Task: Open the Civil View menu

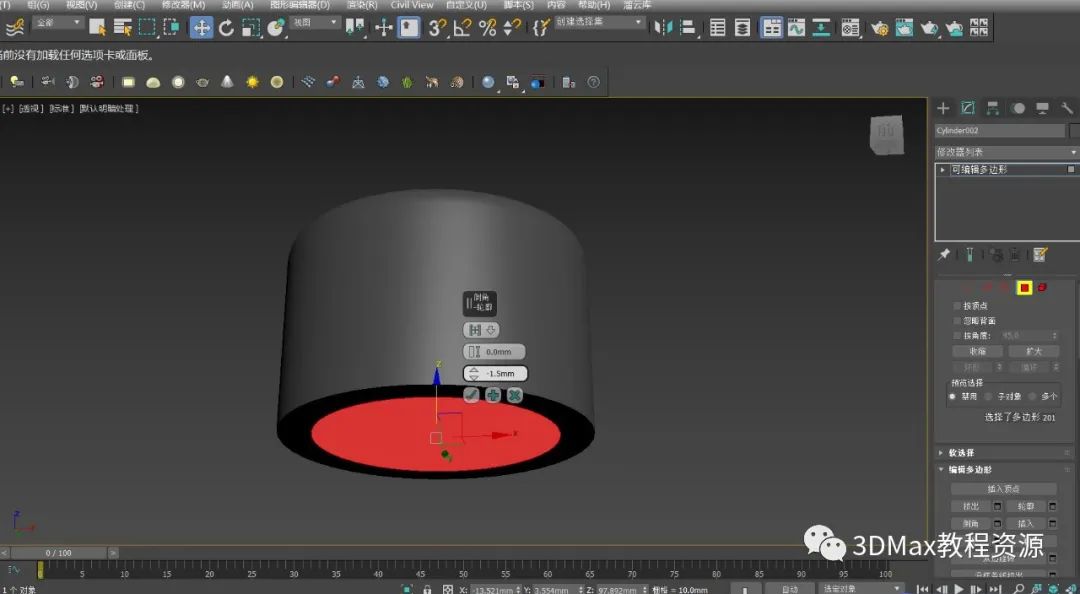Action: [x=412, y=5]
